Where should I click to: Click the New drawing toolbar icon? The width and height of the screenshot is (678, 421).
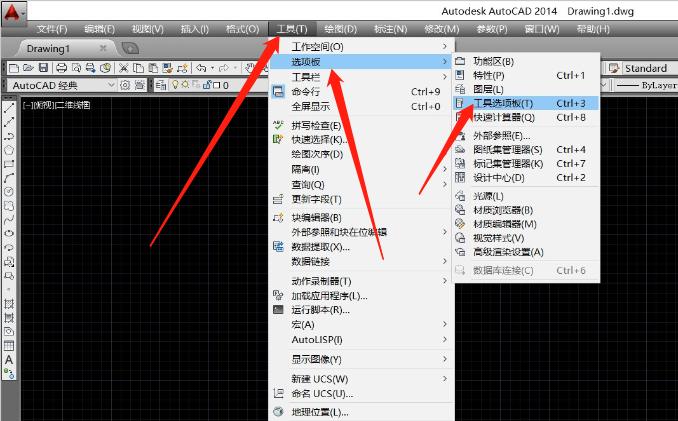point(14,68)
